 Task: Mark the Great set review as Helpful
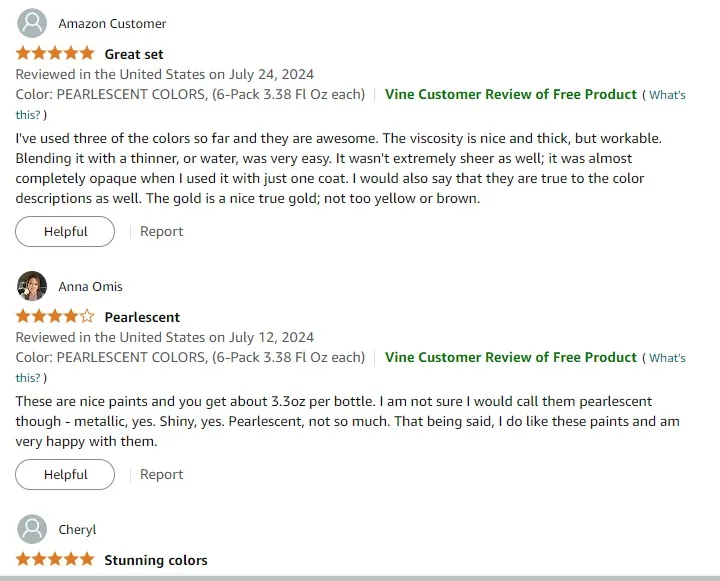coord(65,231)
